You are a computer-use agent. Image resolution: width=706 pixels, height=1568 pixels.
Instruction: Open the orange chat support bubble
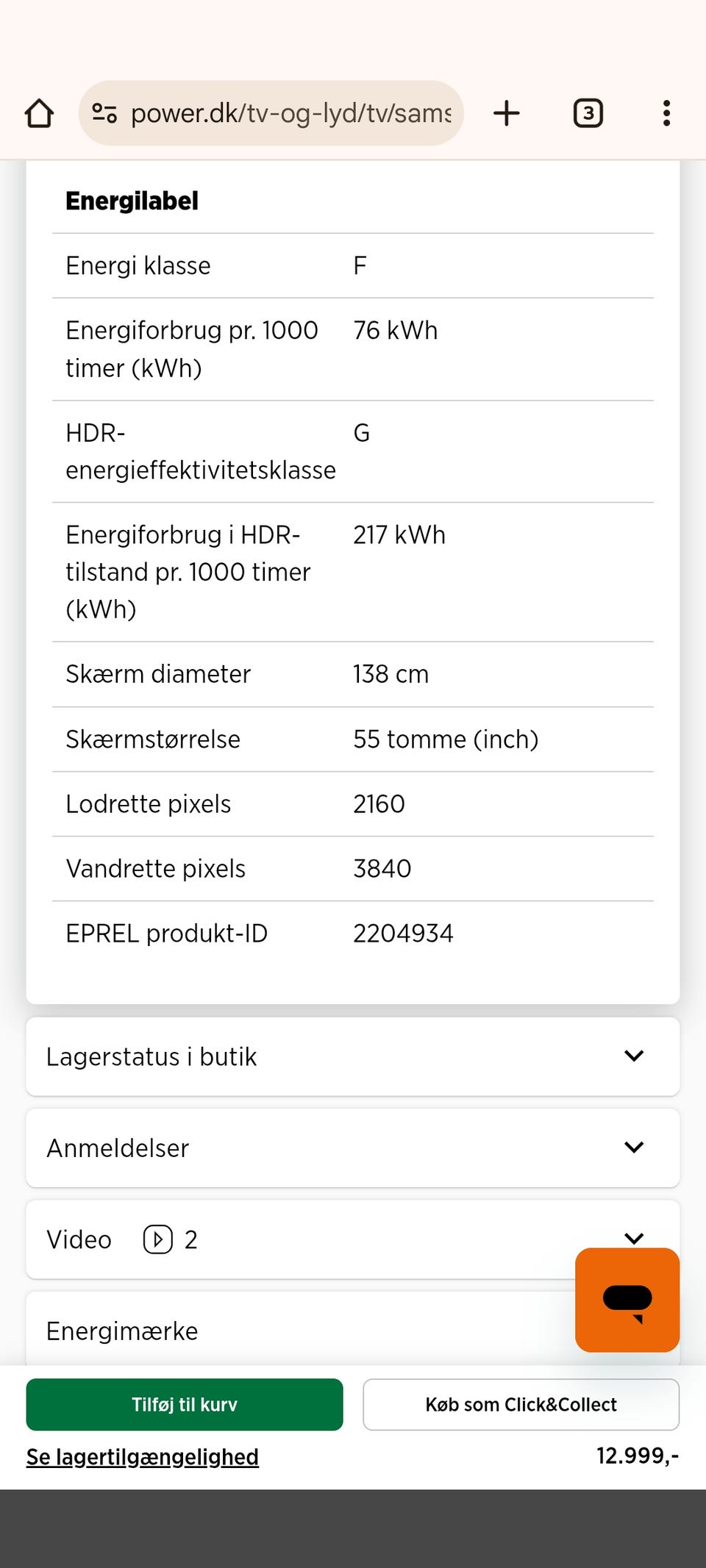tap(627, 1300)
